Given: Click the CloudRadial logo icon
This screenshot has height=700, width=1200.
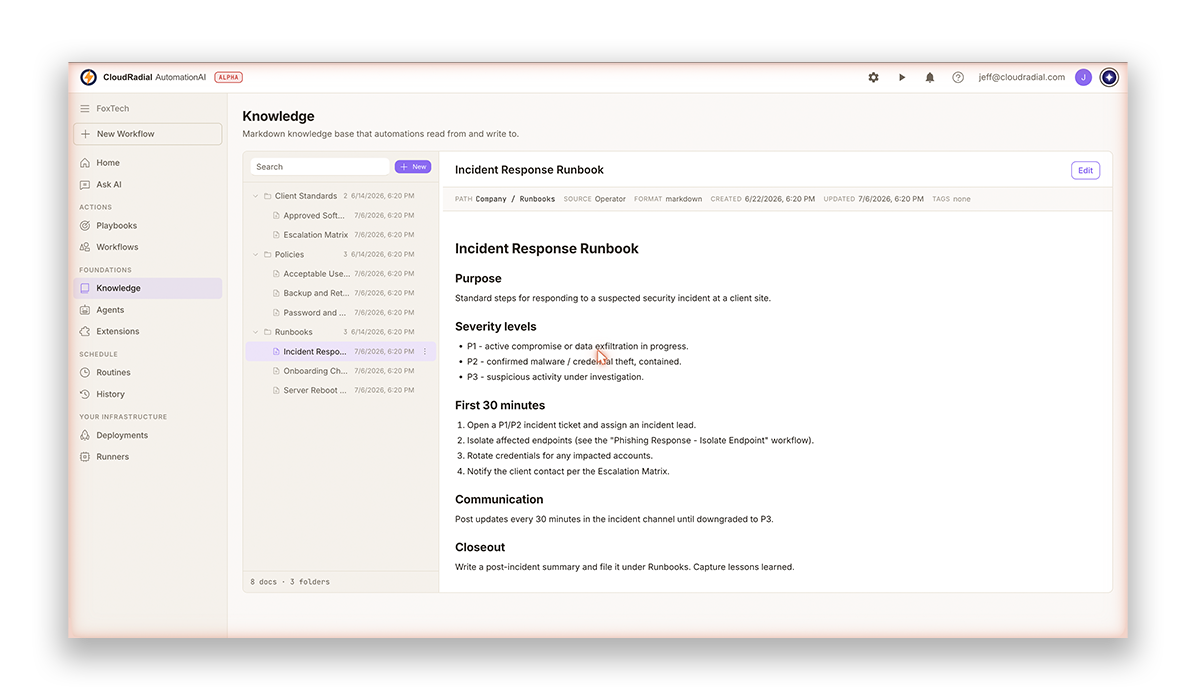Looking at the screenshot, I should pos(88,77).
